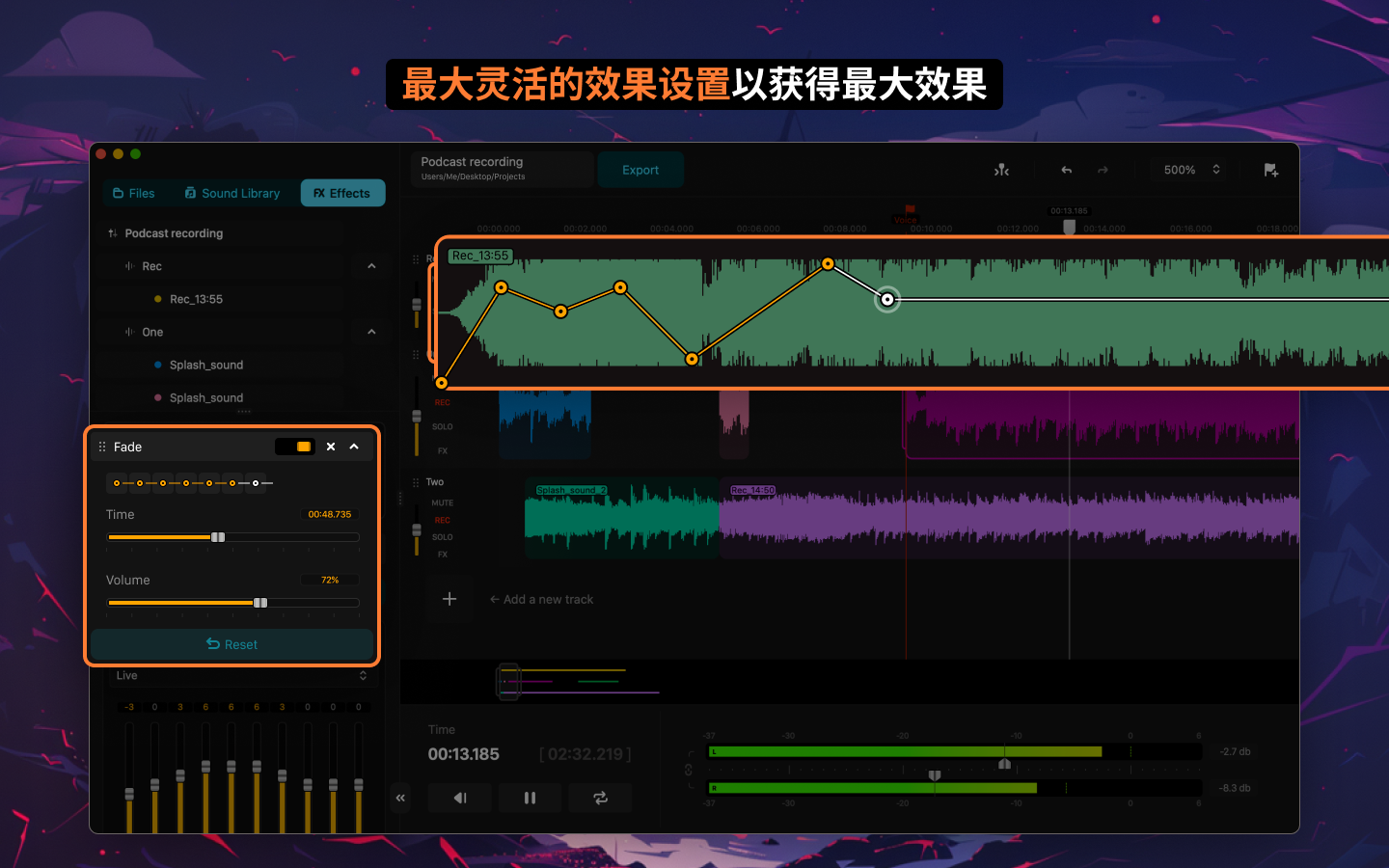Click the volume fader of track Two
1389x868 pixels.
417,530
